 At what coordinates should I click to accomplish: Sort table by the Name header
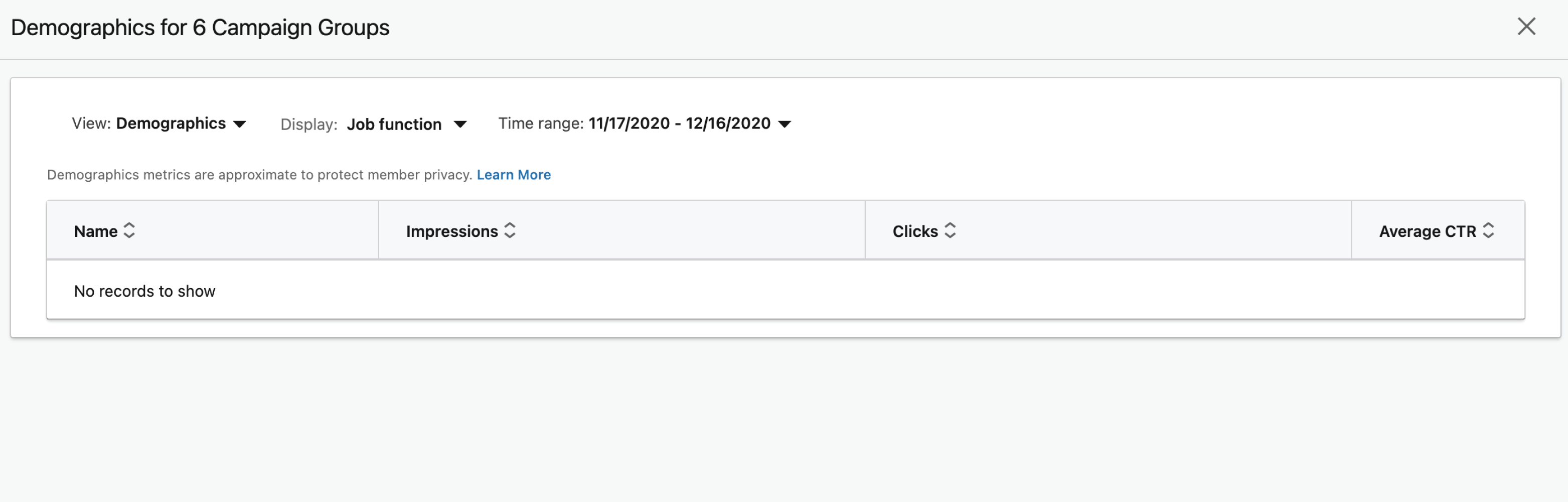96,231
